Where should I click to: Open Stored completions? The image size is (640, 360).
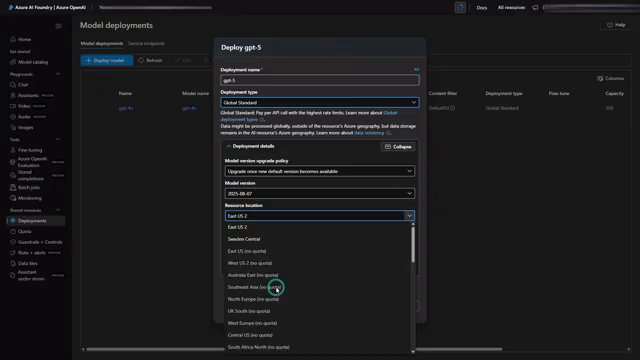coord(30,176)
